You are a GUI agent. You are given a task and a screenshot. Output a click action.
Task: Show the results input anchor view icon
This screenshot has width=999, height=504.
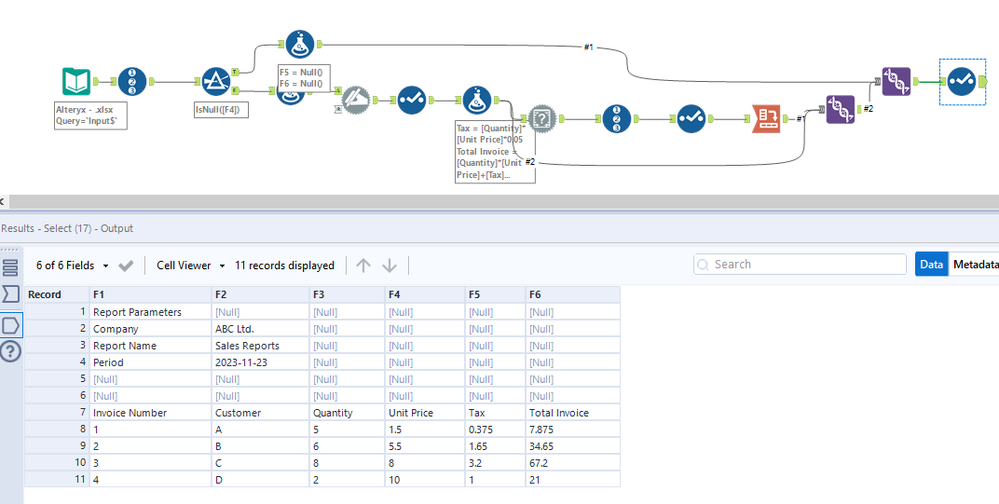pyautogui.click(x=11, y=294)
